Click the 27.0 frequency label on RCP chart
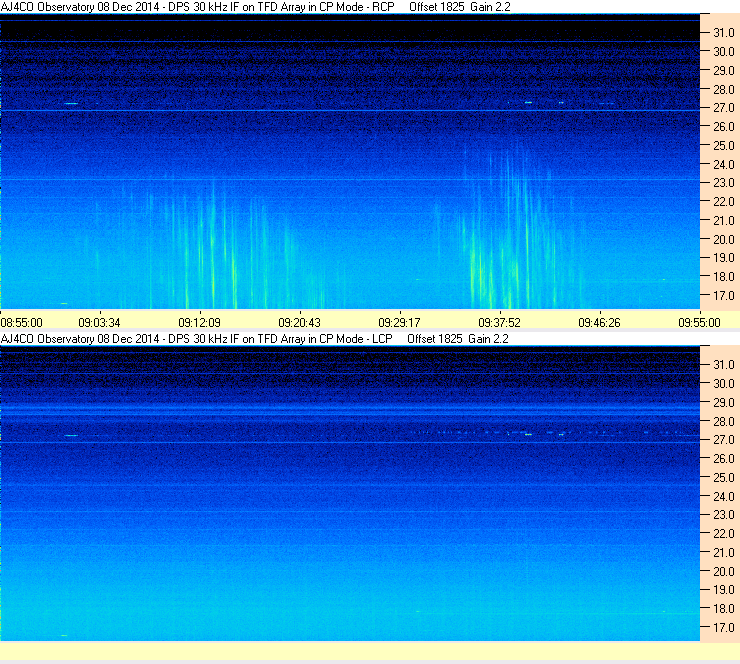740x664 pixels. click(724, 108)
